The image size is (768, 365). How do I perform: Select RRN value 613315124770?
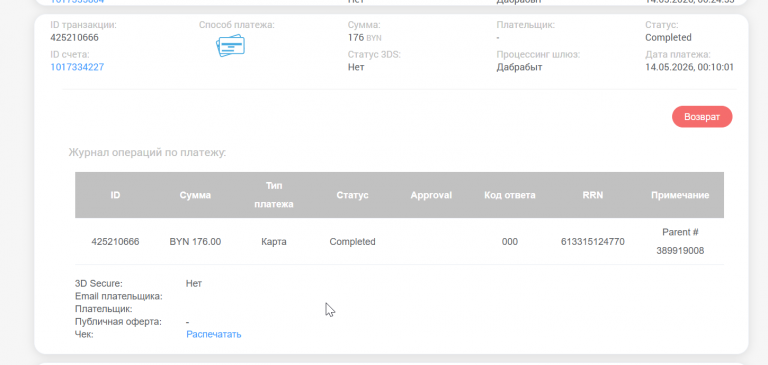pyautogui.click(x=593, y=242)
